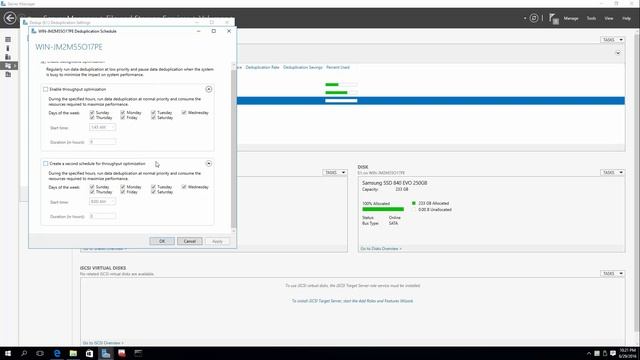Enable throughput optimization checkbox

click(x=45, y=89)
